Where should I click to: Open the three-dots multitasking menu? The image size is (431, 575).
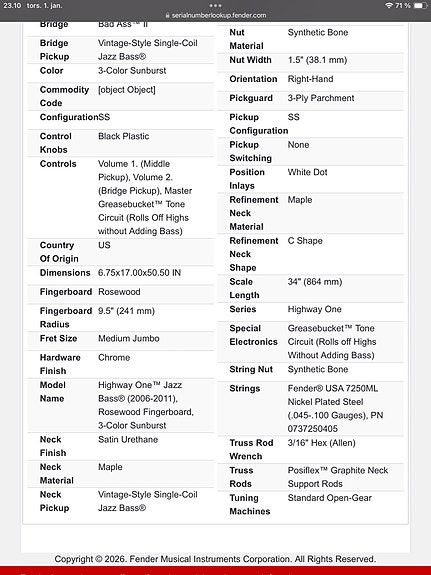(x=215, y=6)
